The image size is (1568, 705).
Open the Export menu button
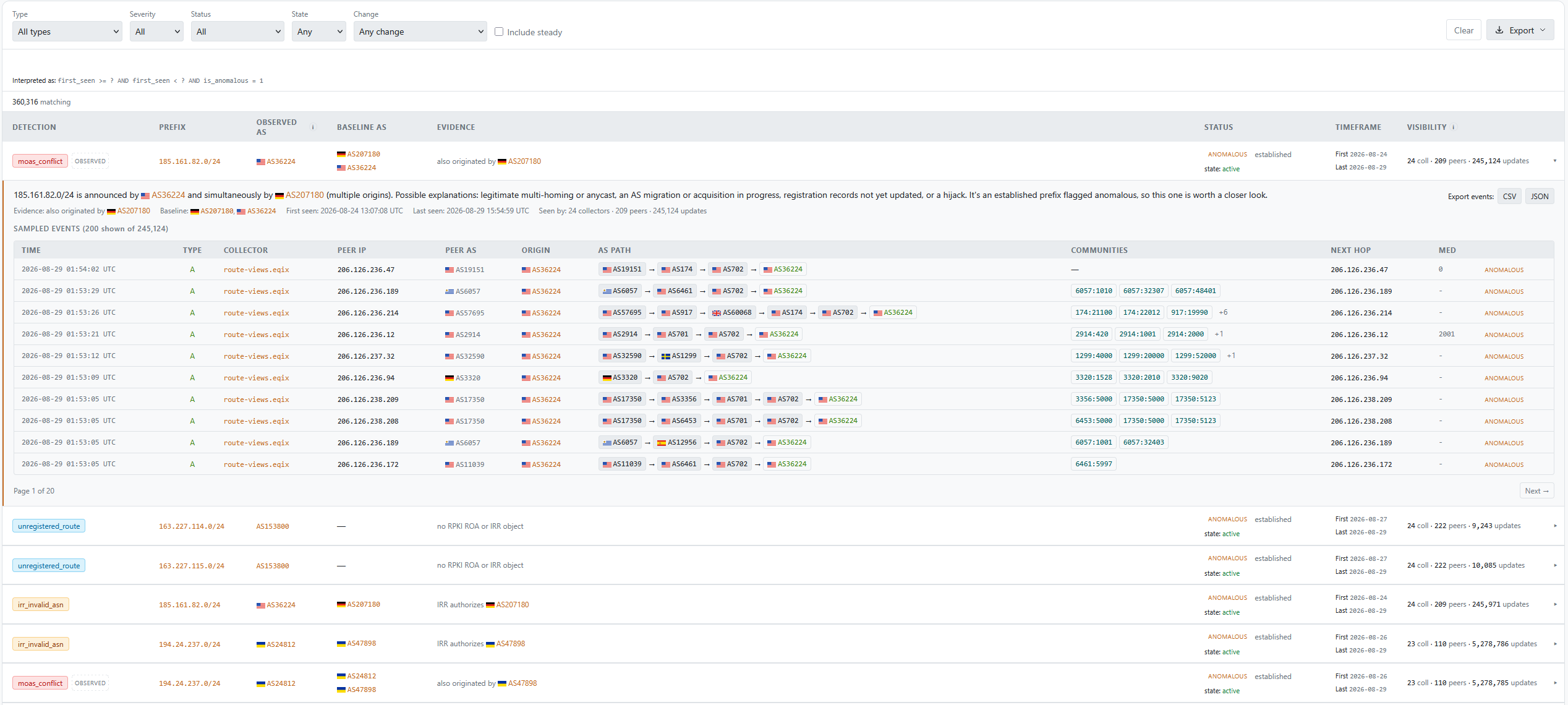[x=1520, y=30]
